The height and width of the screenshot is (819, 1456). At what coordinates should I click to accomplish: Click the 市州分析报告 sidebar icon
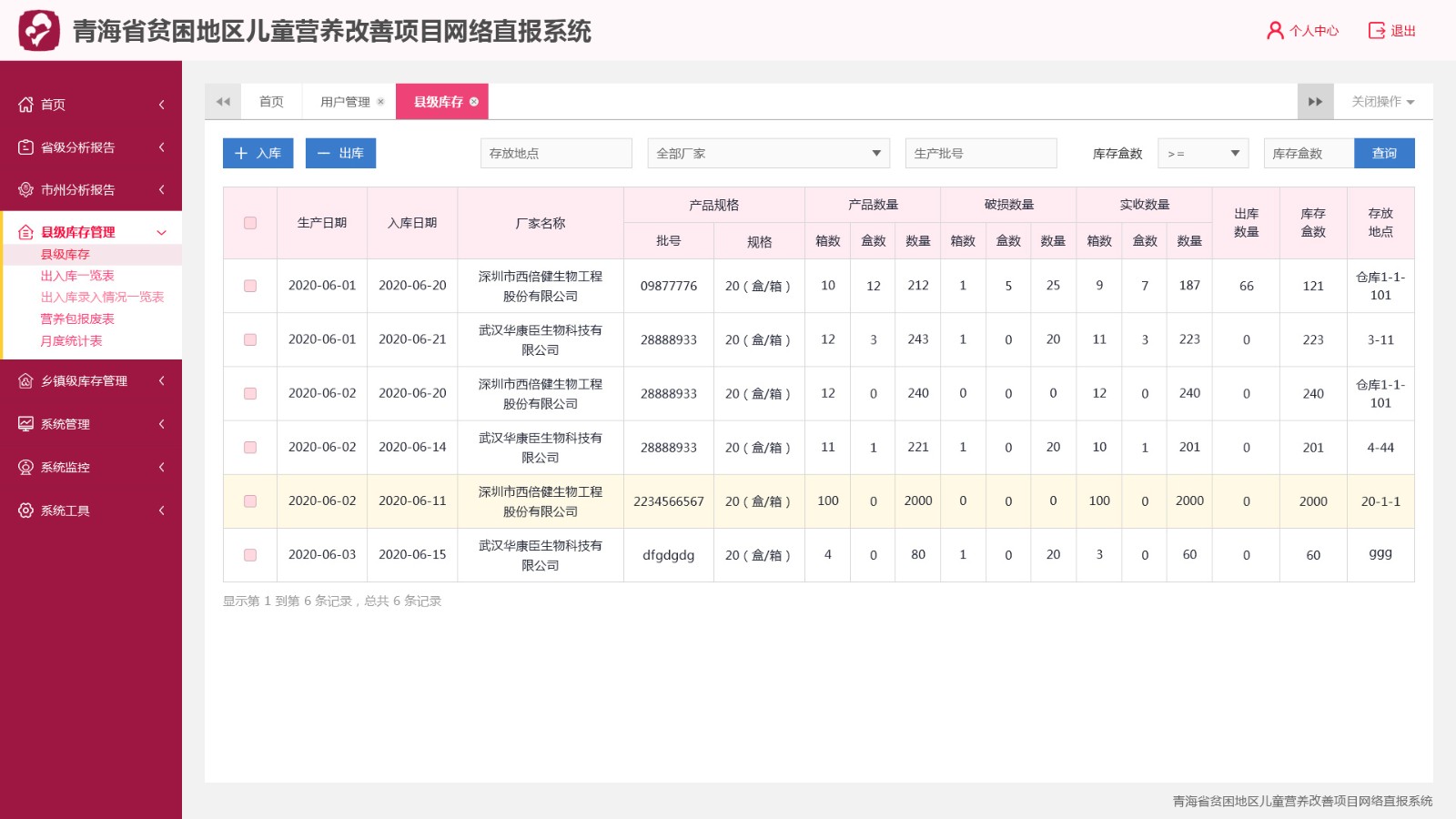pyautogui.click(x=25, y=189)
